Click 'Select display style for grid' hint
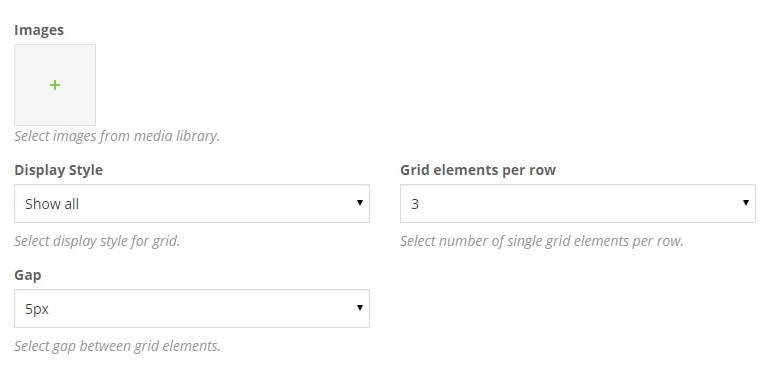The image size is (771, 376). click(97, 241)
